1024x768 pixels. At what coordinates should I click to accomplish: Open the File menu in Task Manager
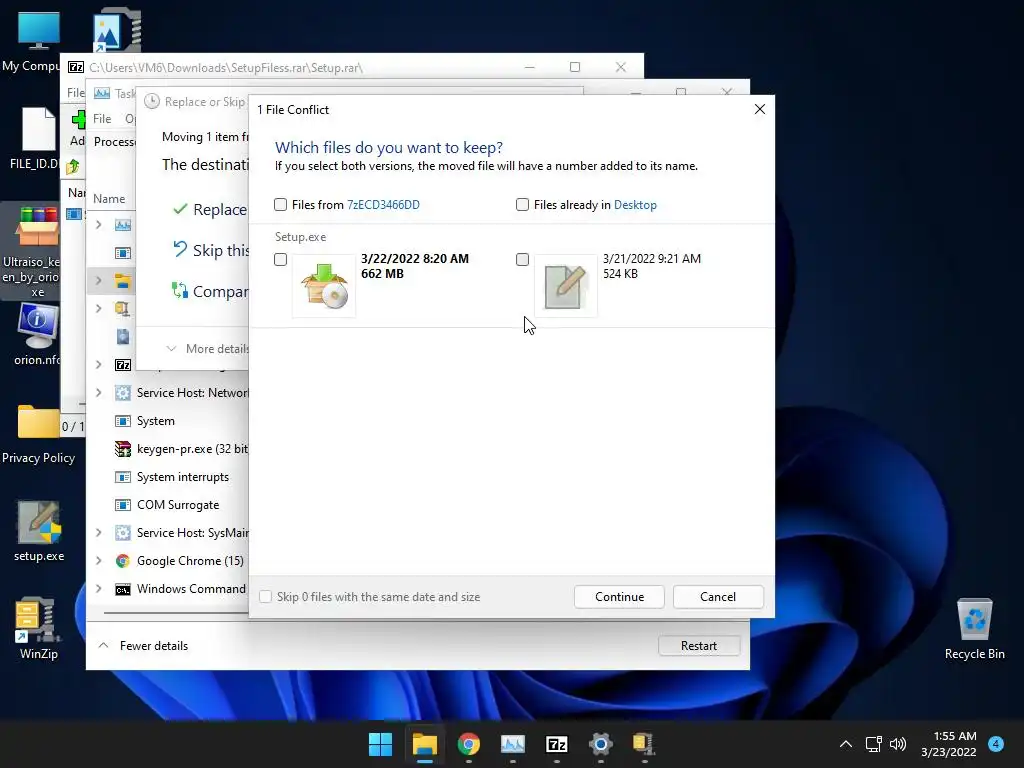tap(102, 118)
